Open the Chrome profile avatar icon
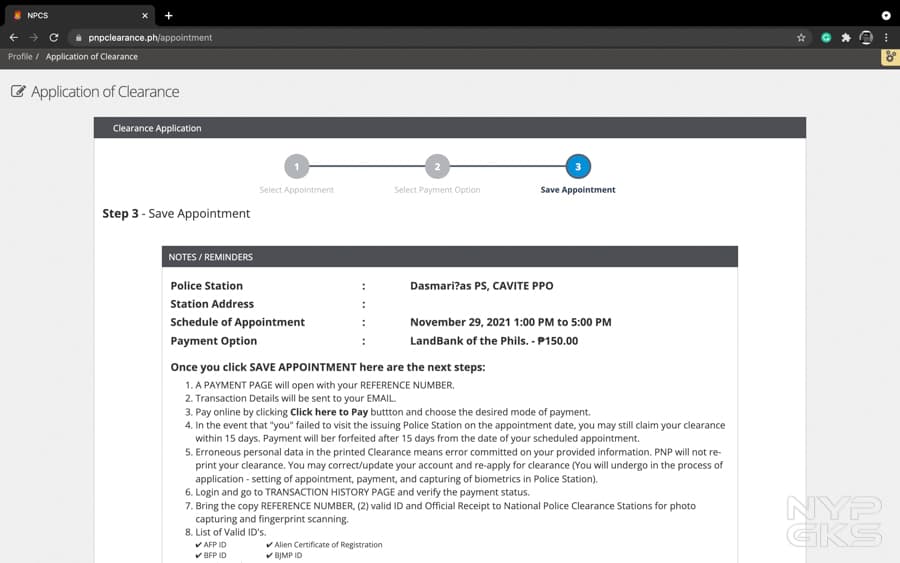The height and width of the screenshot is (563, 900). point(866,37)
